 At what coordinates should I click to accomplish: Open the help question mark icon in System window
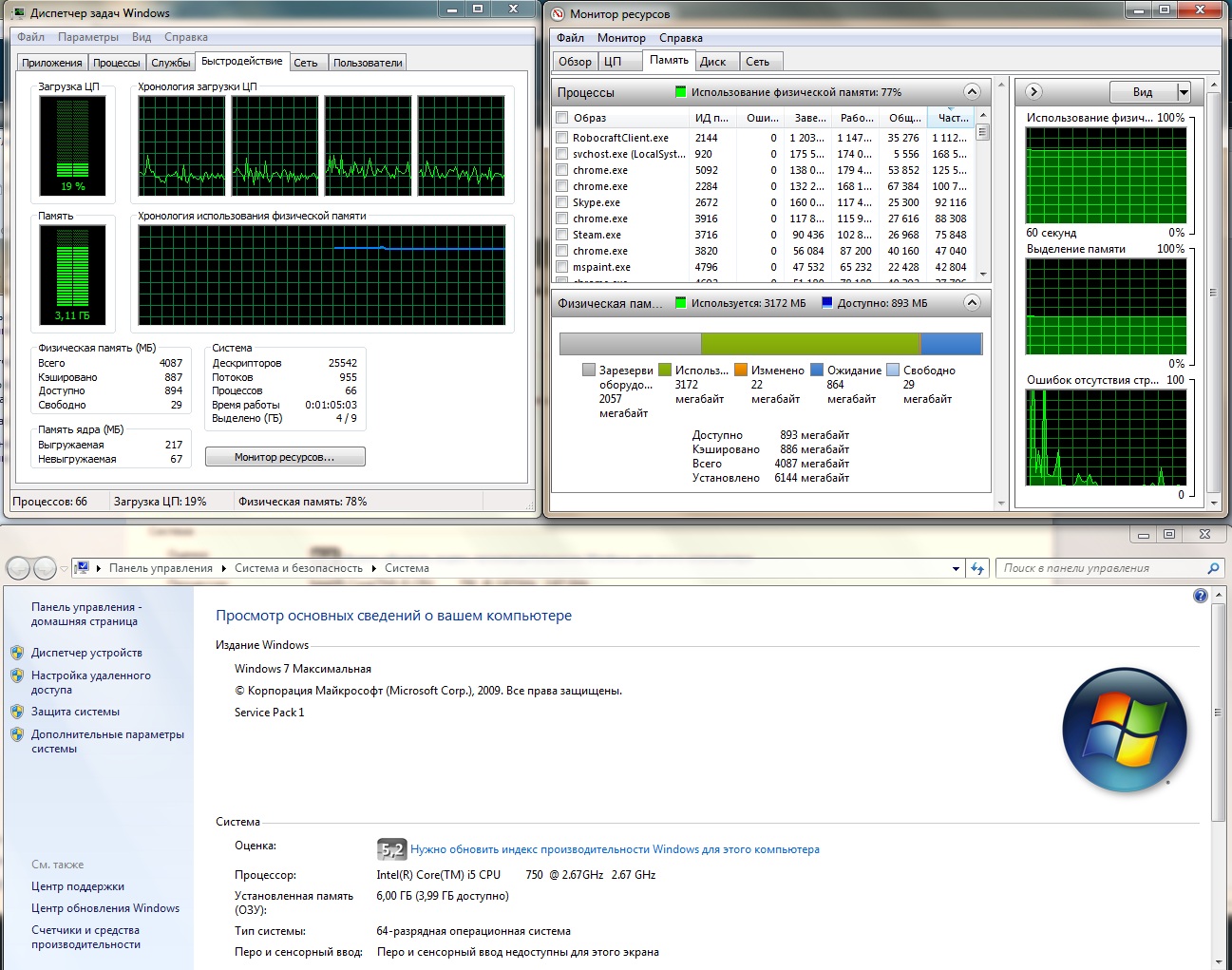pyautogui.click(x=1200, y=596)
